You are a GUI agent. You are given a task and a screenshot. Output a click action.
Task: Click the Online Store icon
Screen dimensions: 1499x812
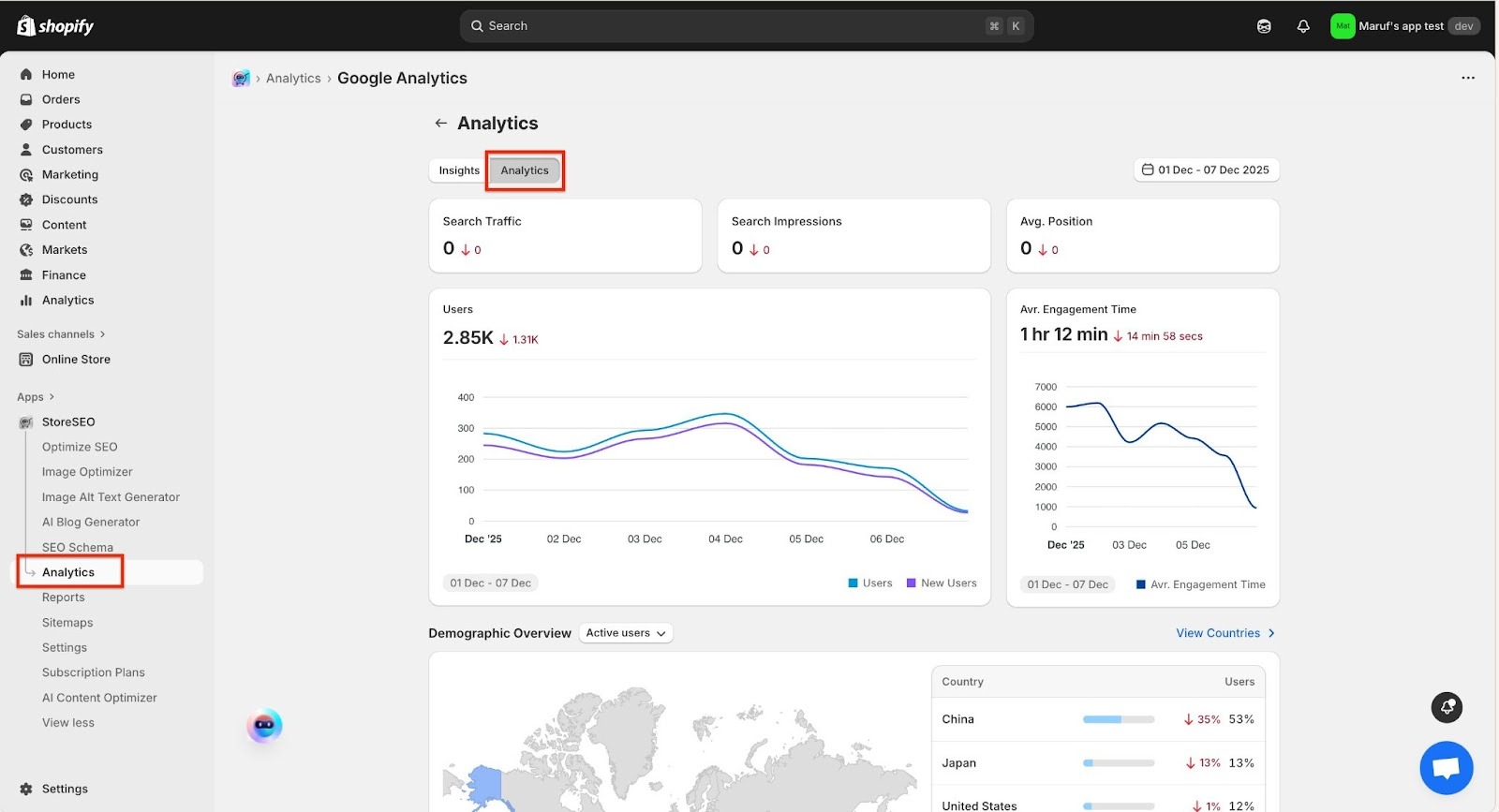(26, 360)
